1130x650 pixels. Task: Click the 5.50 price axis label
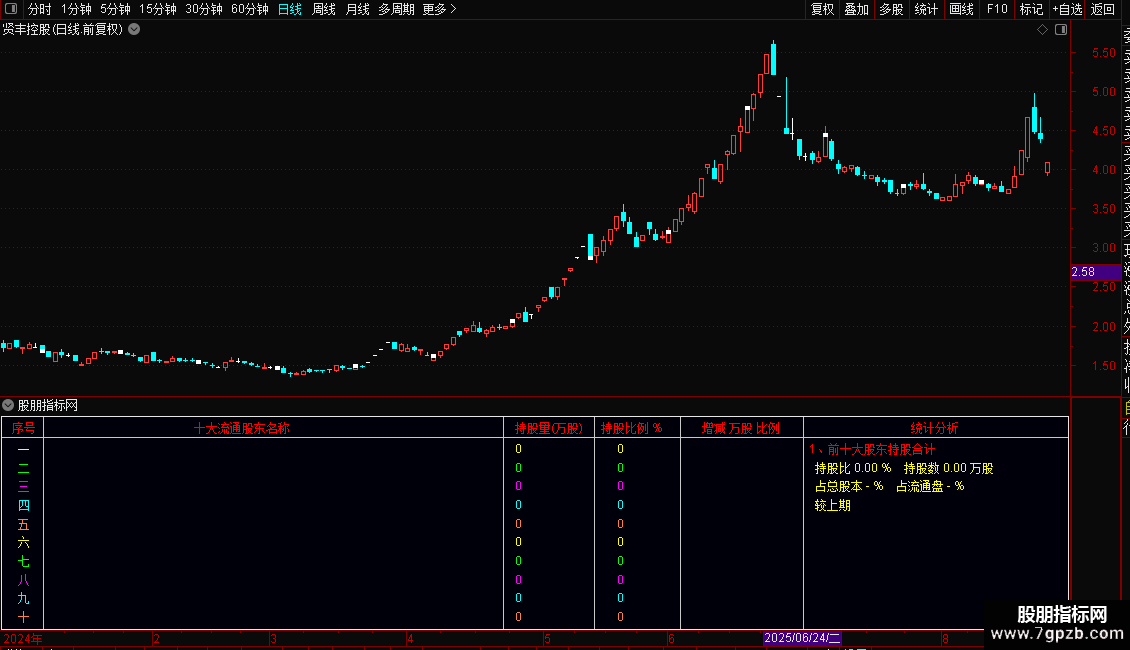[x=1103, y=53]
